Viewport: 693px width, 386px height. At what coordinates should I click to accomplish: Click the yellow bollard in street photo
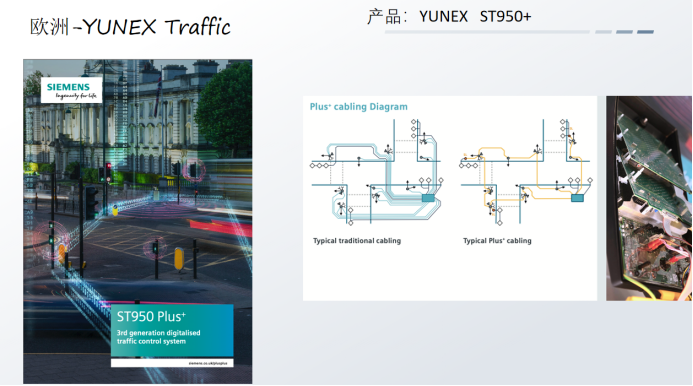179,259
